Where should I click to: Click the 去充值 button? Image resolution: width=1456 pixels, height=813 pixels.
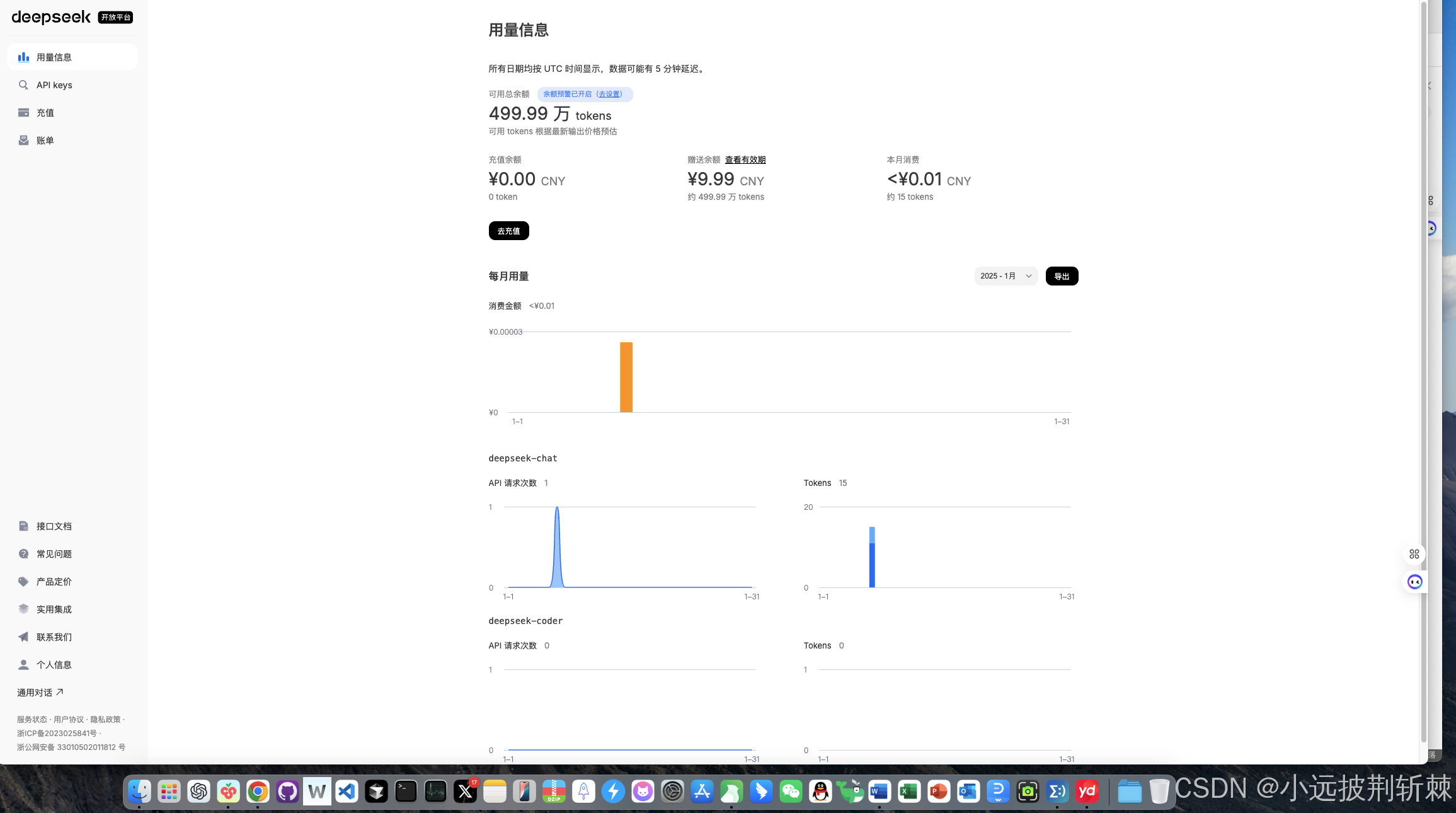pyautogui.click(x=508, y=231)
